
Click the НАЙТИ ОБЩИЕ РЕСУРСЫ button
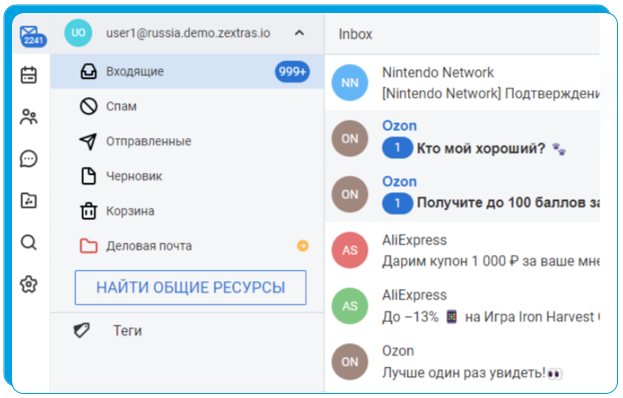[190, 288]
